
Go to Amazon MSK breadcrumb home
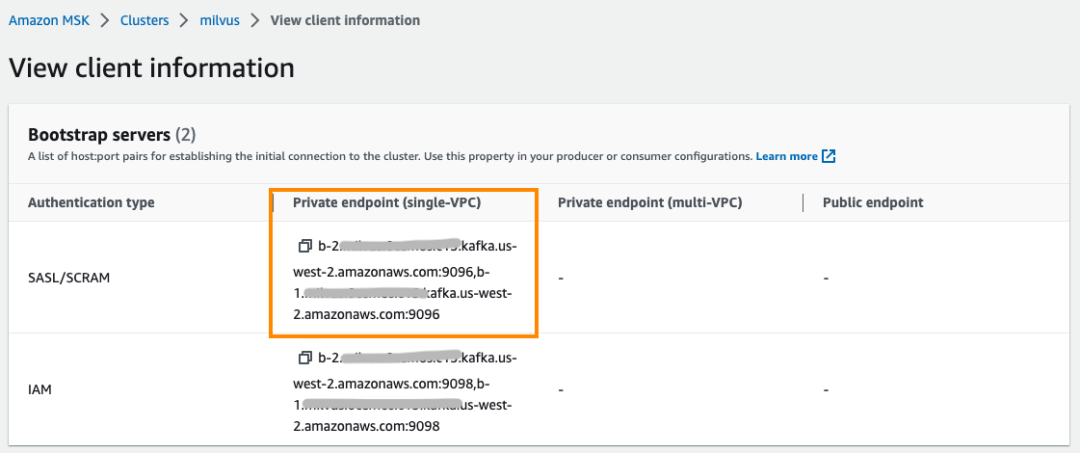pos(49,20)
